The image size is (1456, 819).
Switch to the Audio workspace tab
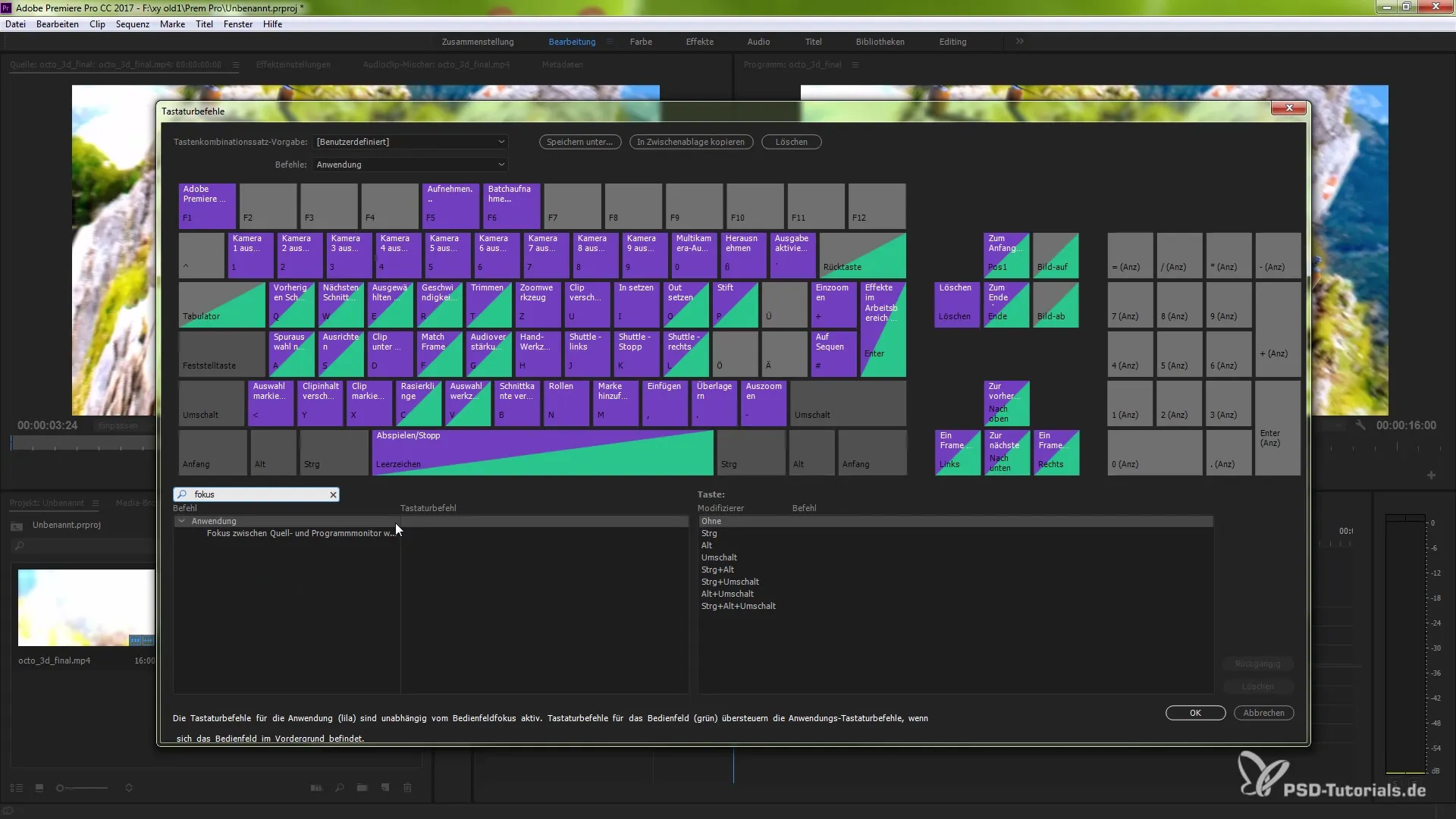pos(758,42)
